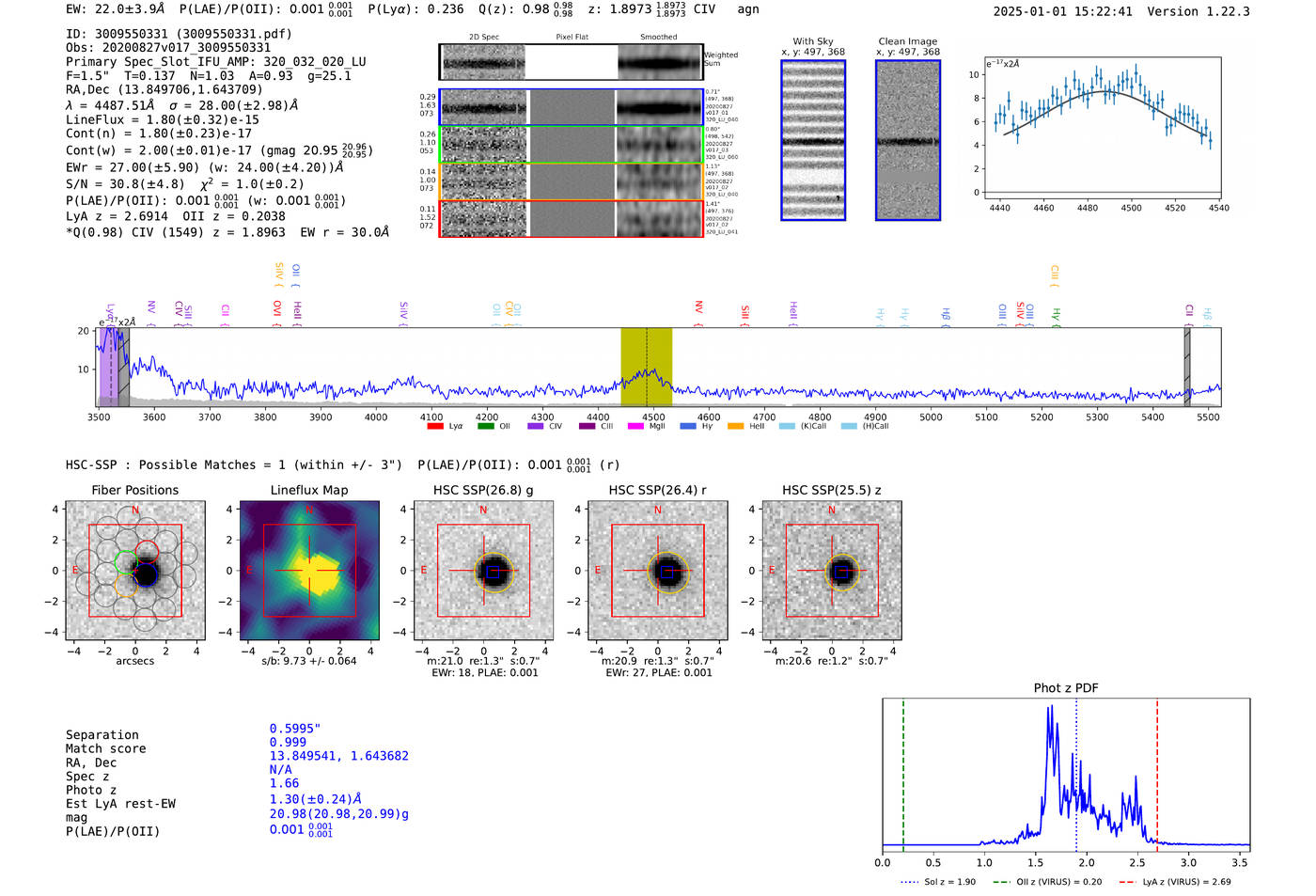This screenshot has width=1316, height=896.
Task: Click the (H)CaII legend swatch
Action: (849, 427)
